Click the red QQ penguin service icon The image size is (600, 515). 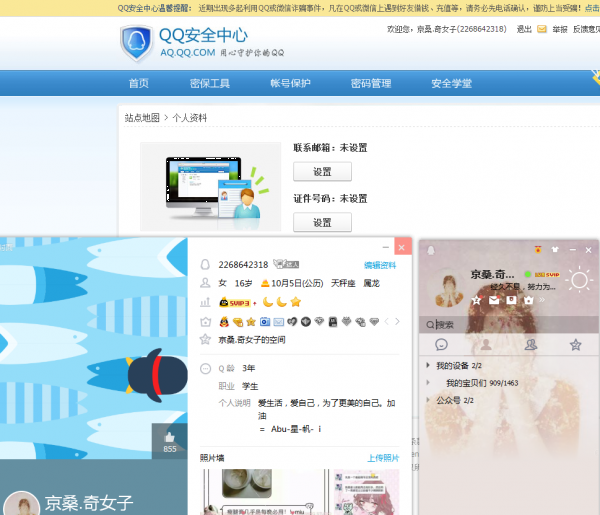[x=224, y=322]
